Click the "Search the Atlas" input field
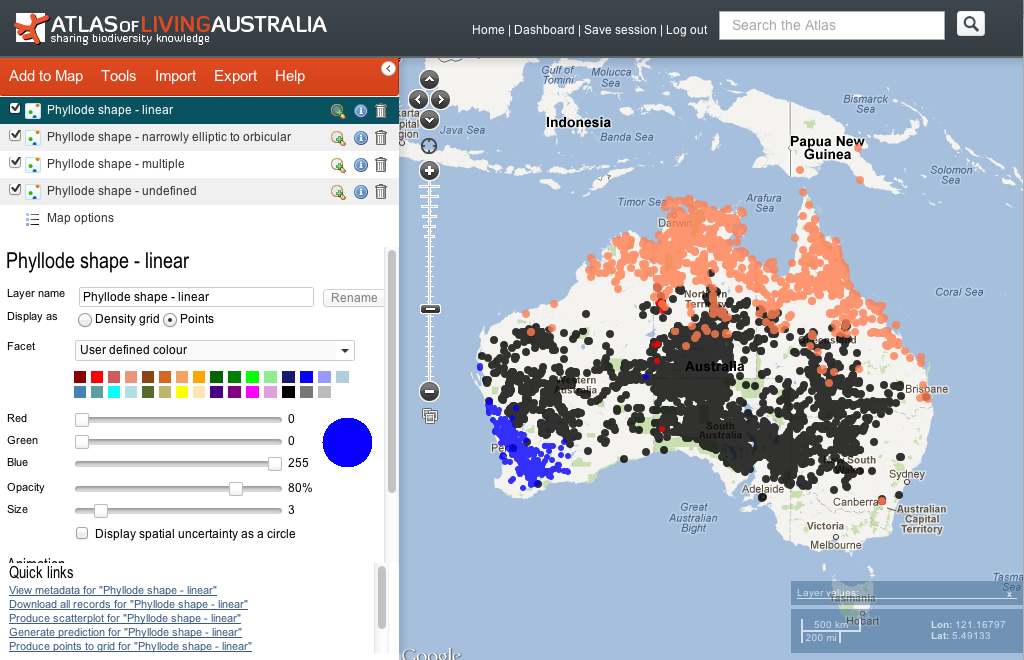The height and width of the screenshot is (660, 1024). (x=831, y=25)
